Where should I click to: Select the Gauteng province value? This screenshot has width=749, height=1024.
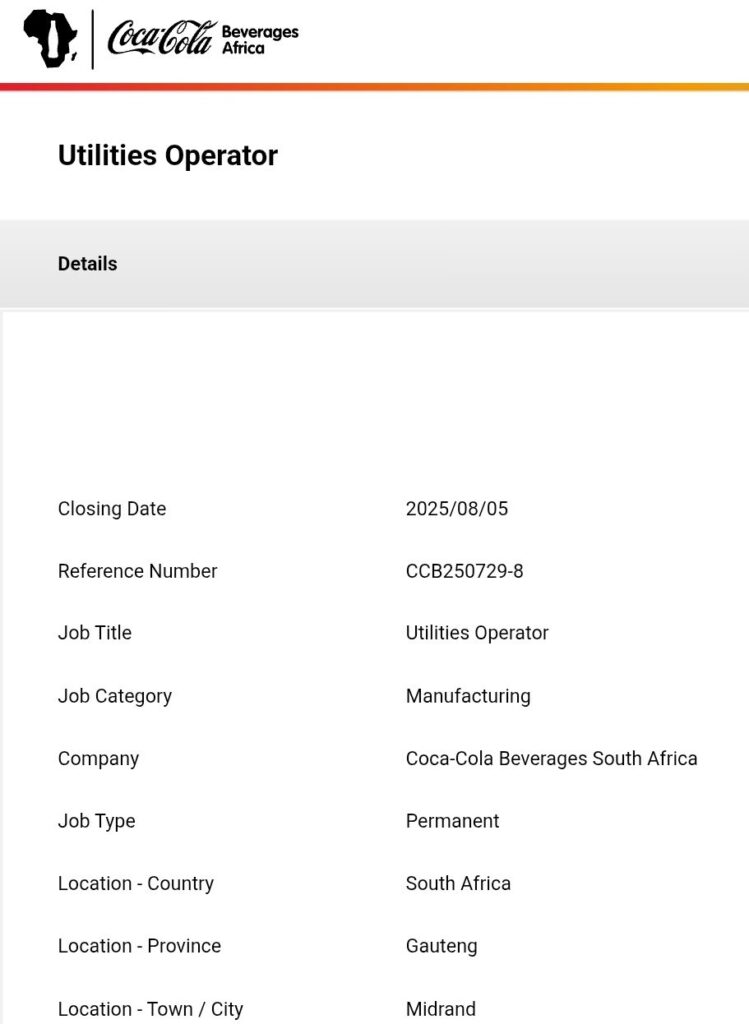pos(441,946)
